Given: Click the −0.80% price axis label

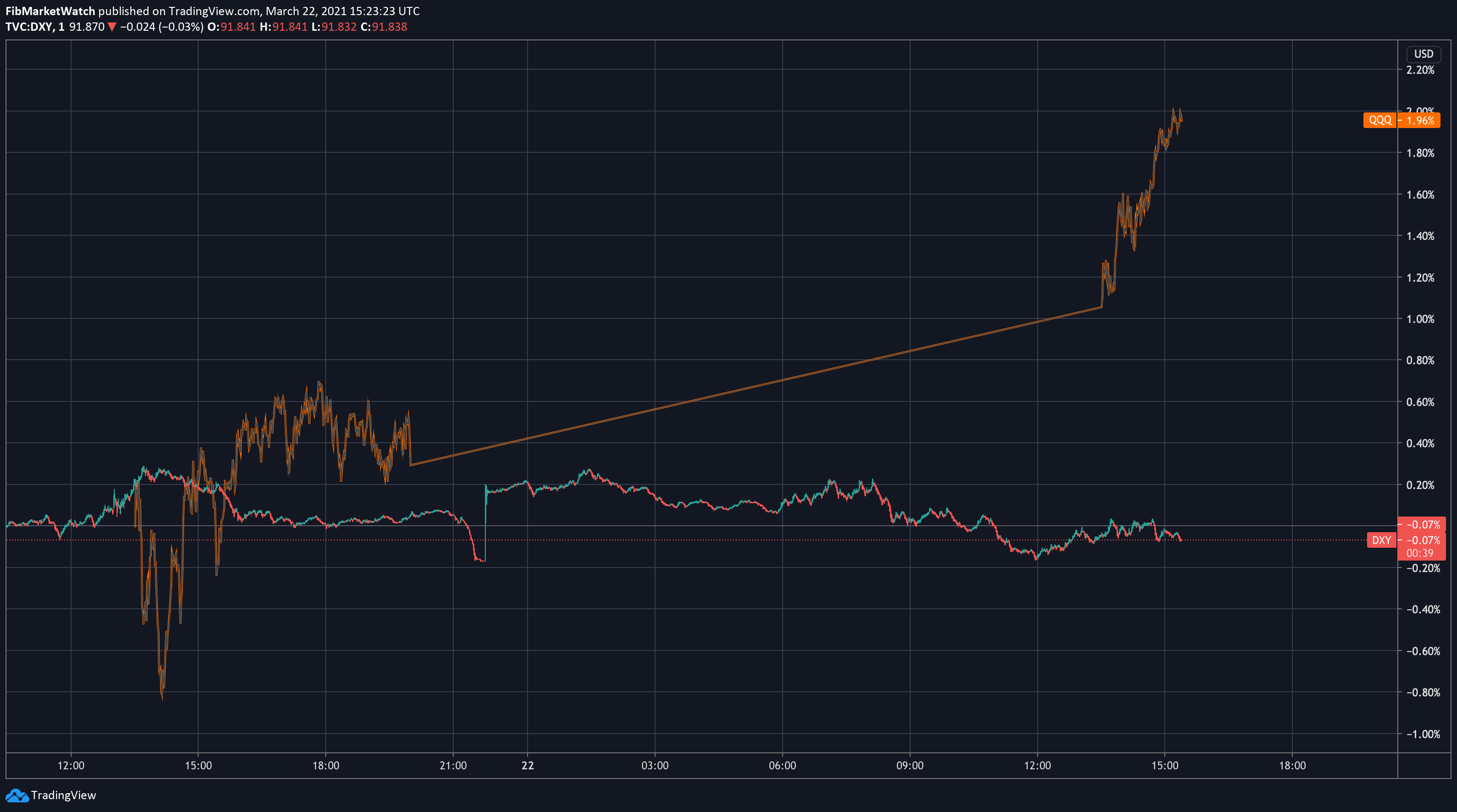Looking at the screenshot, I should point(1423,693).
